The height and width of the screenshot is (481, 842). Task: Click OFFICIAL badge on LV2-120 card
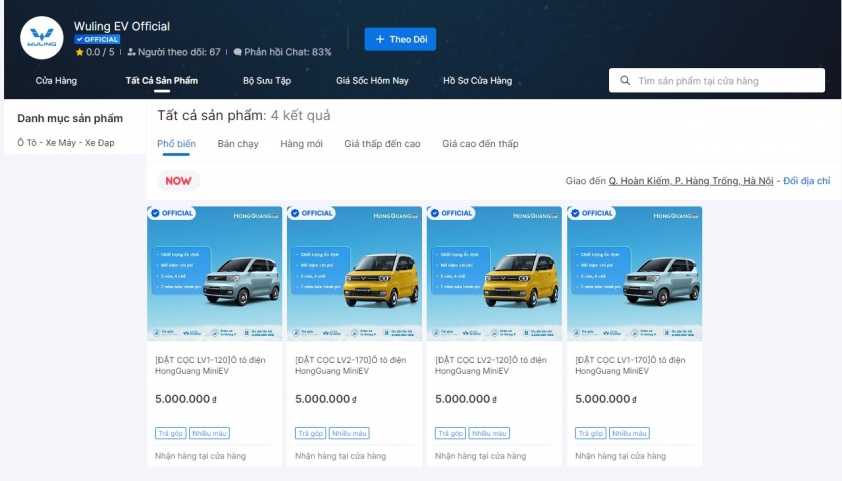[451, 213]
